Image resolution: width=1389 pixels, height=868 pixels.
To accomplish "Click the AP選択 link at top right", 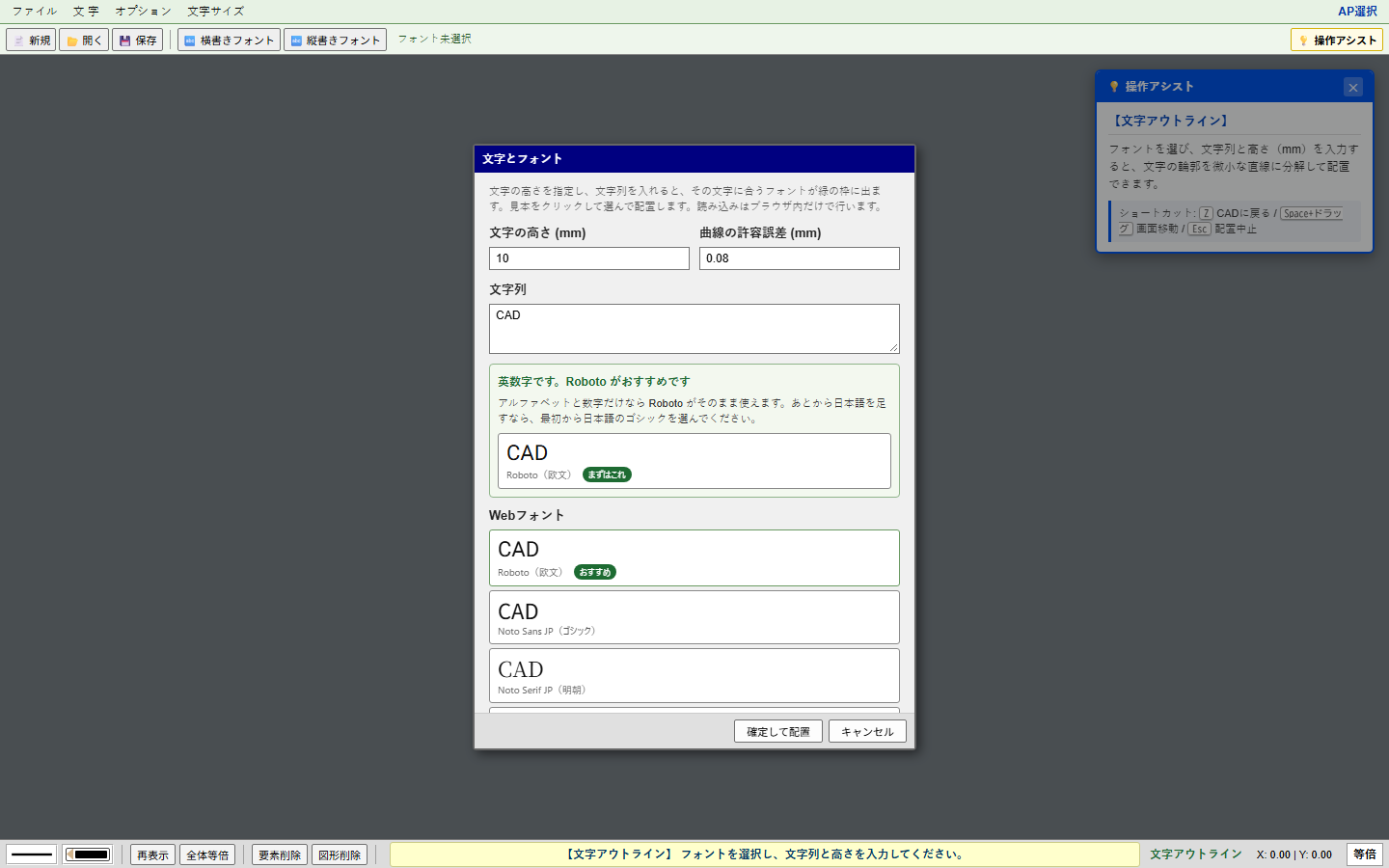I will pos(1357,12).
